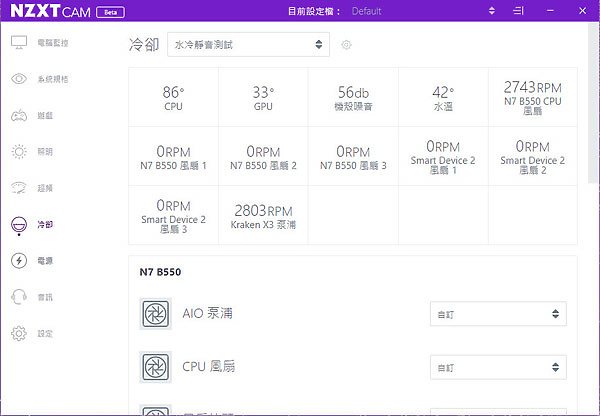Viewport: 600px width, 416px height.
Task: Click the 冷卻 page title
Action: 144,44
